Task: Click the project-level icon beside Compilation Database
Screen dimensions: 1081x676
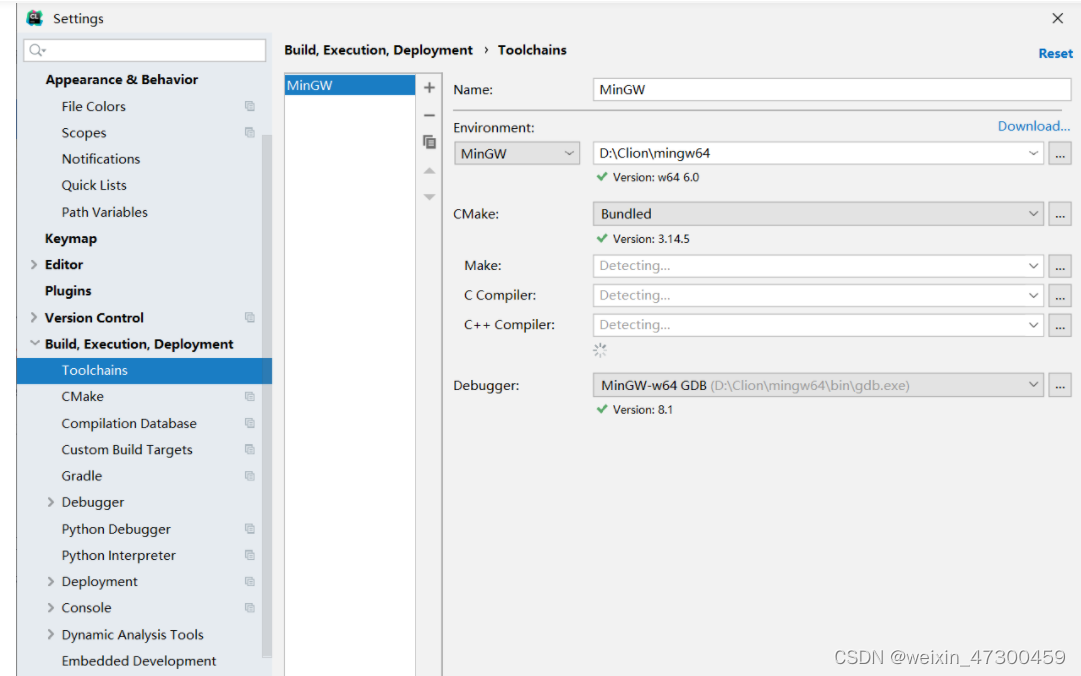Action: point(250,423)
